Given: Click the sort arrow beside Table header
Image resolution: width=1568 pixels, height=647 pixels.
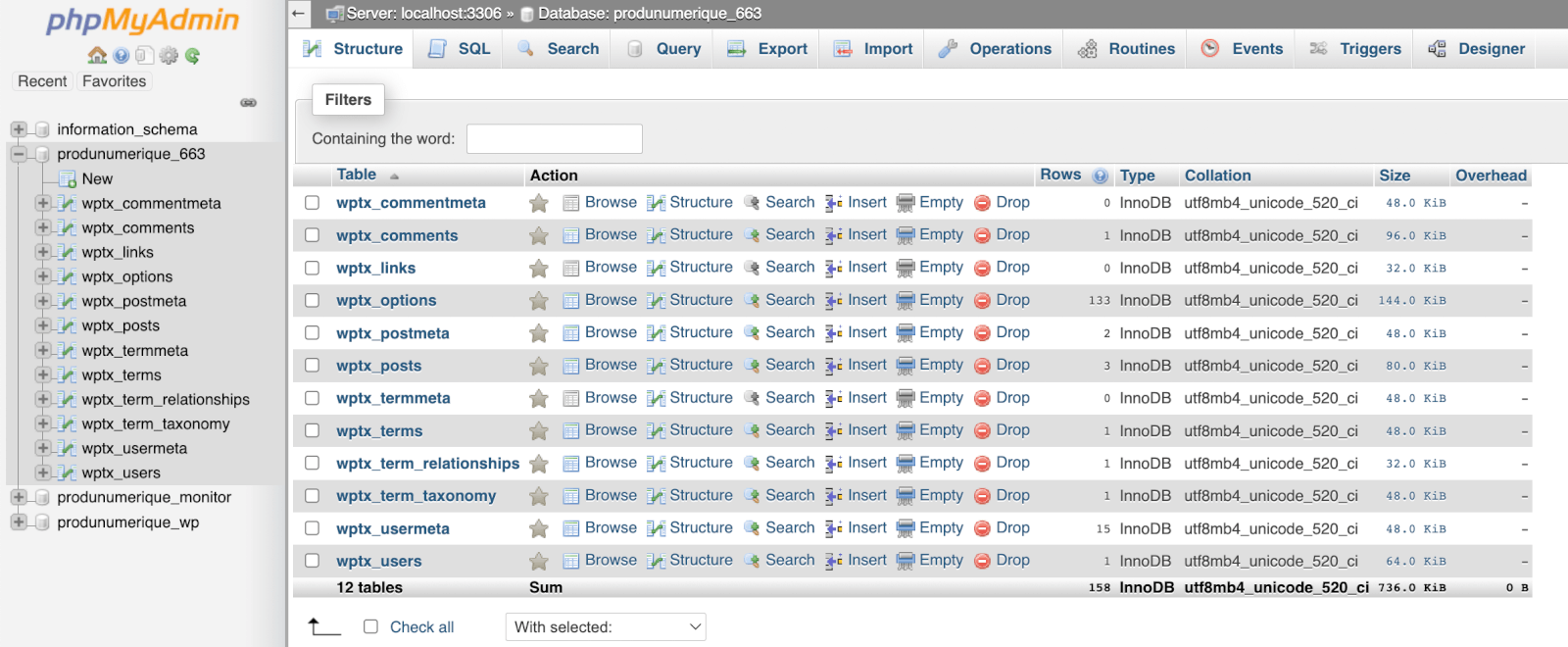Looking at the screenshot, I should point(394,176).
